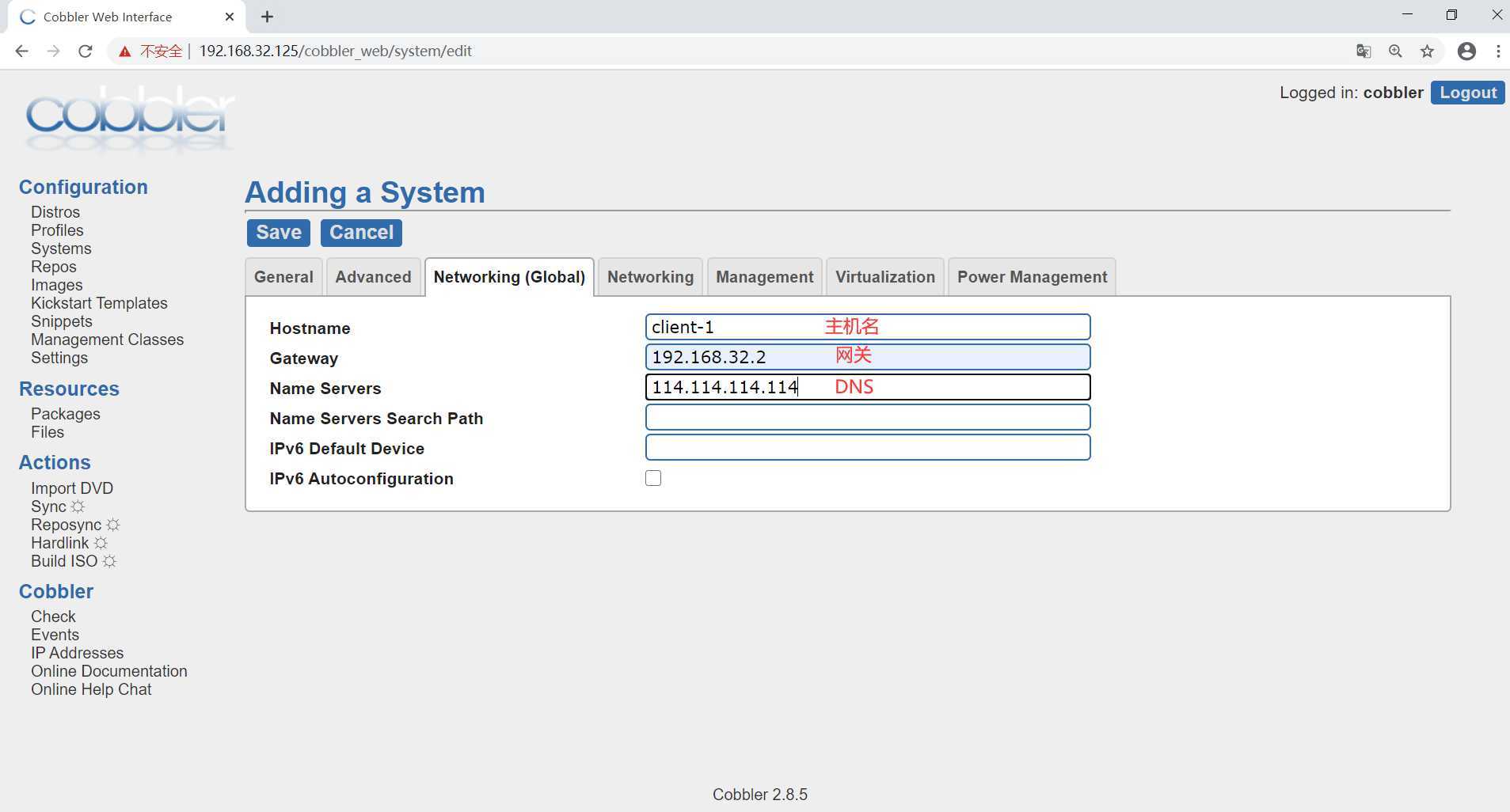Image resolution: width=1510 pixels, height=812 pixels.
Task: Open the Check link under Cobbler
Action: pos(53,617)
